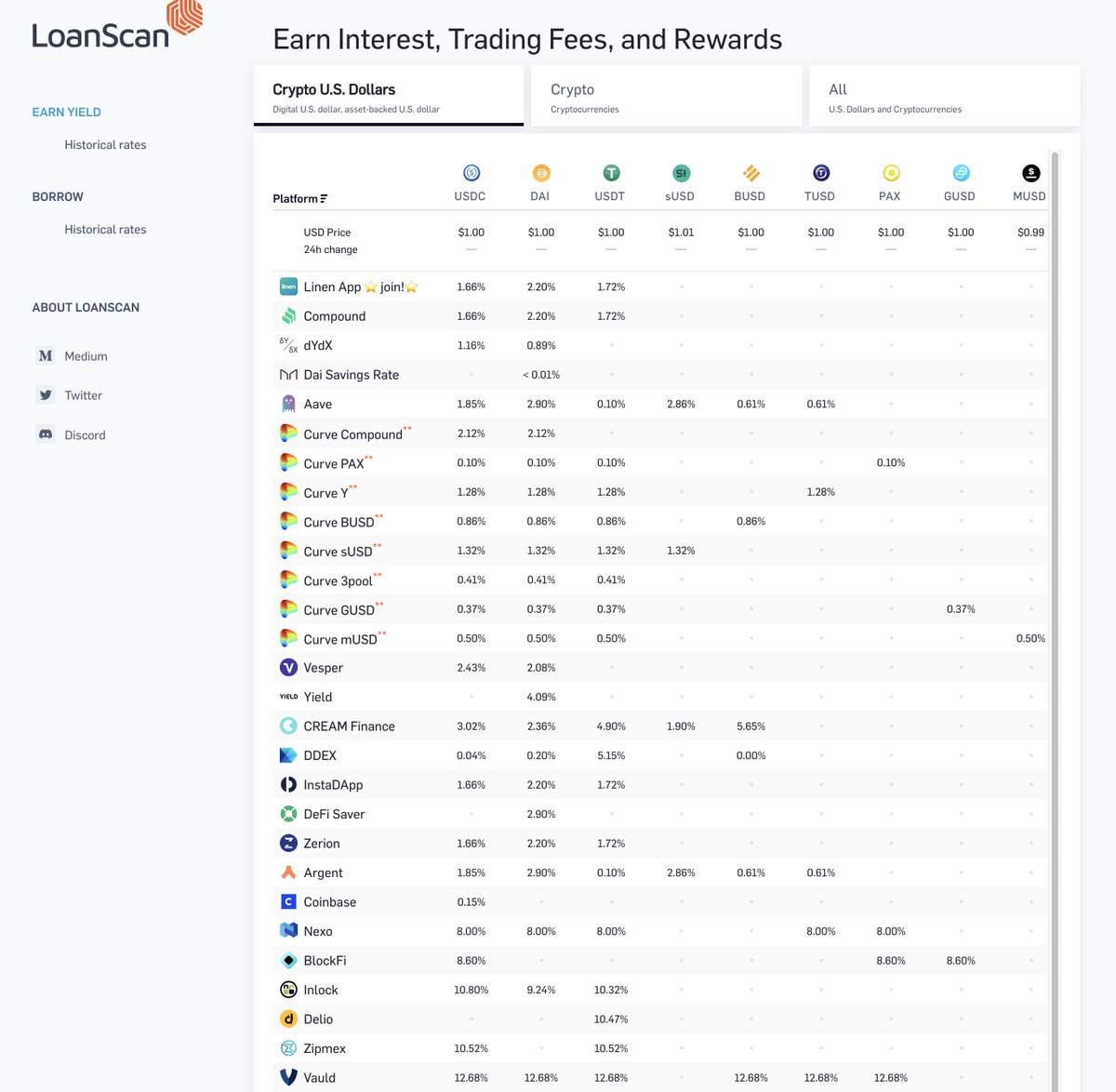
Task: Click Yield's 4.09% DAI rate
Action: pyautogui.click(x=541, y=697)
